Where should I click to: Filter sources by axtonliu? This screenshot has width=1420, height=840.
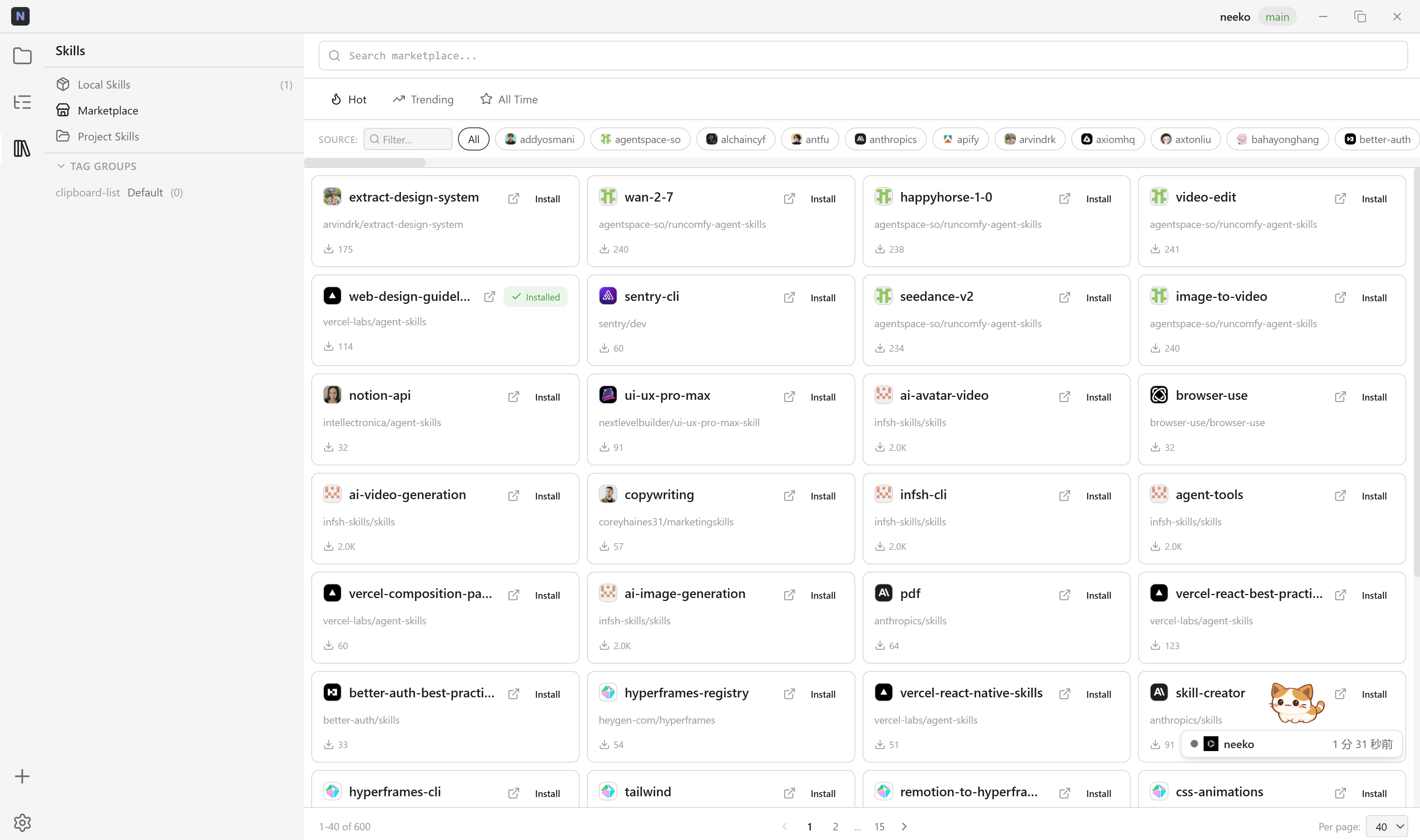coord(1186,139)
